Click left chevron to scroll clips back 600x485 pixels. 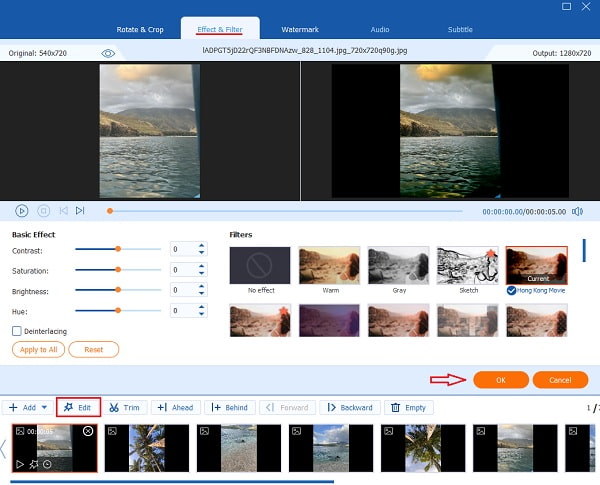pyautogui.click(x=3, y=449)
